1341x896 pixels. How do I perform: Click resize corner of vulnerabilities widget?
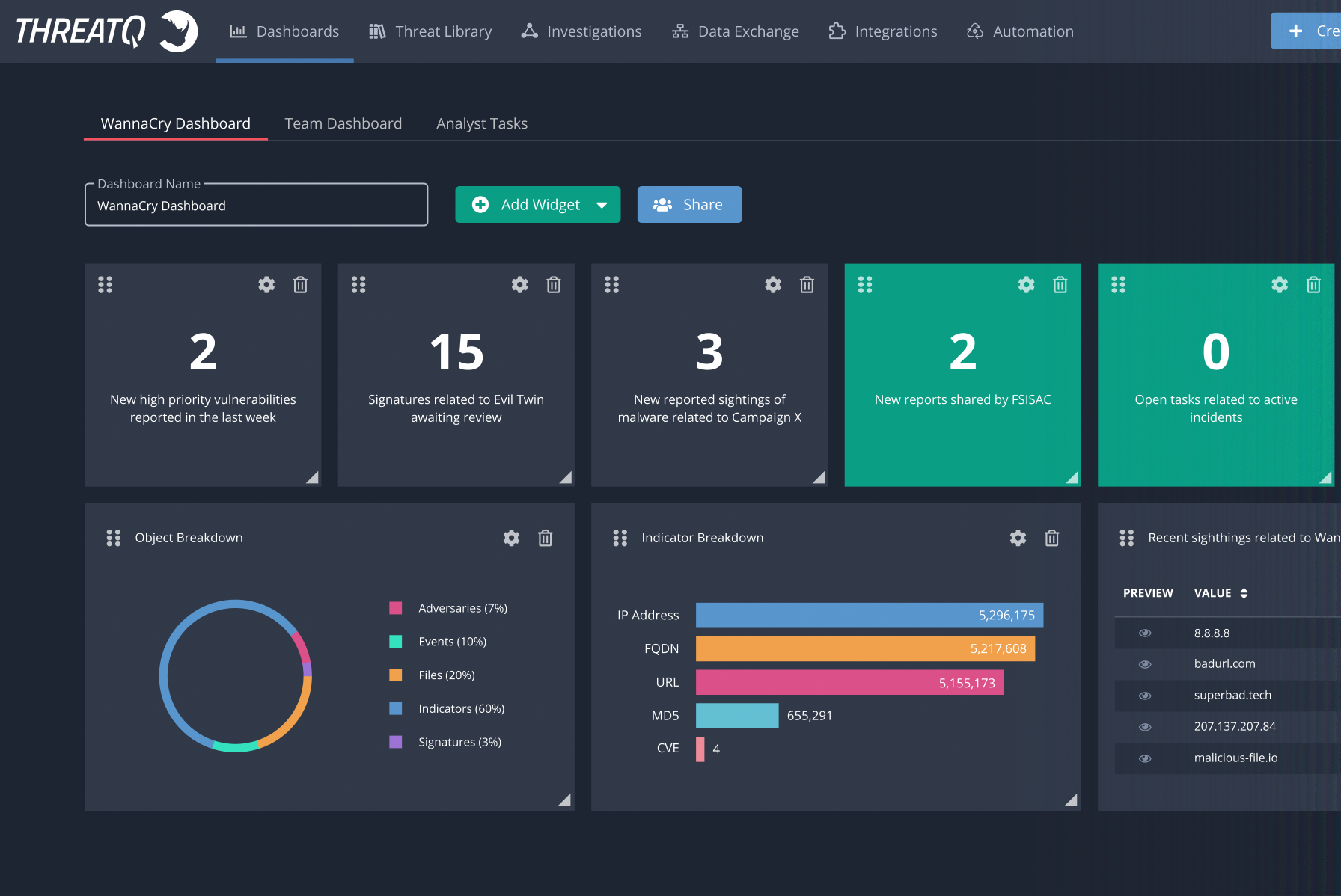click(313, 477)
